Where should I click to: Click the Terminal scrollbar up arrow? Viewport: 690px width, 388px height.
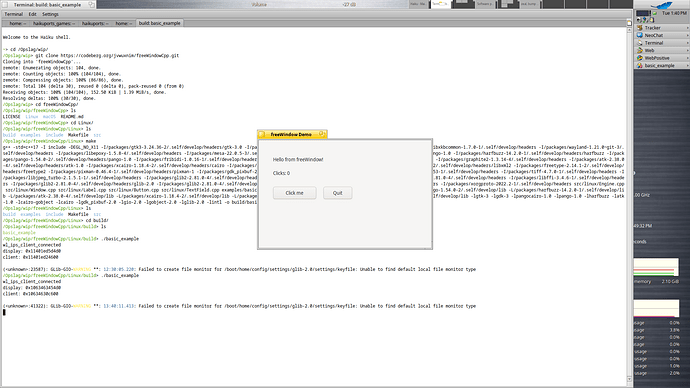pos(629,30)
